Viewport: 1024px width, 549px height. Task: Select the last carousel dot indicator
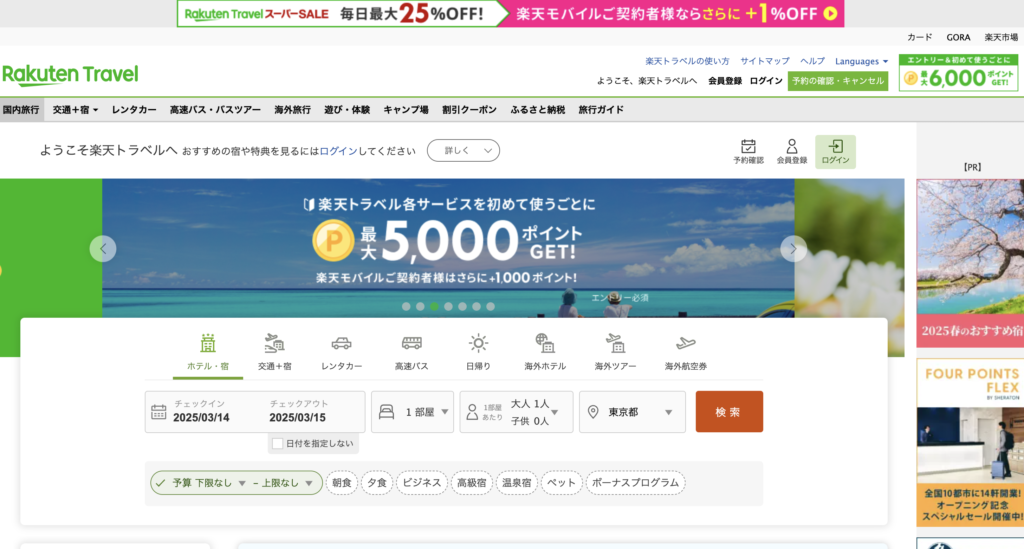490,306
